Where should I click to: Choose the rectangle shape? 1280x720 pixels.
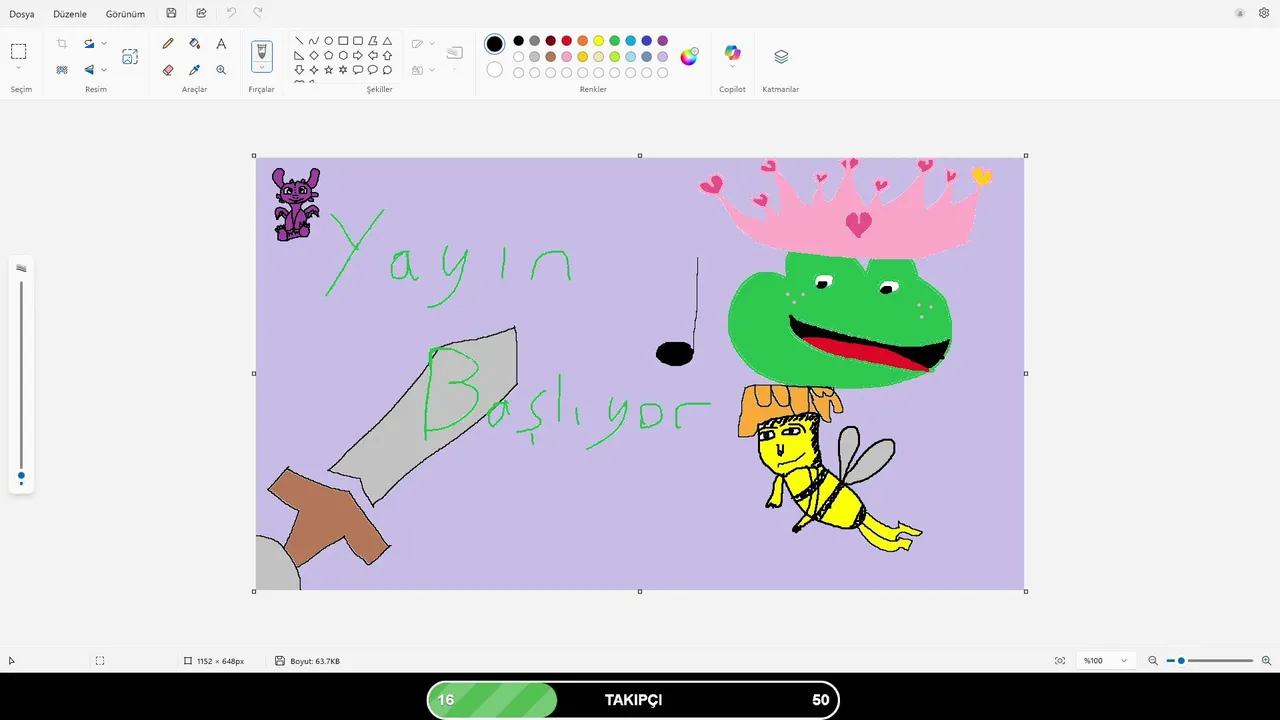coord(343,41)
